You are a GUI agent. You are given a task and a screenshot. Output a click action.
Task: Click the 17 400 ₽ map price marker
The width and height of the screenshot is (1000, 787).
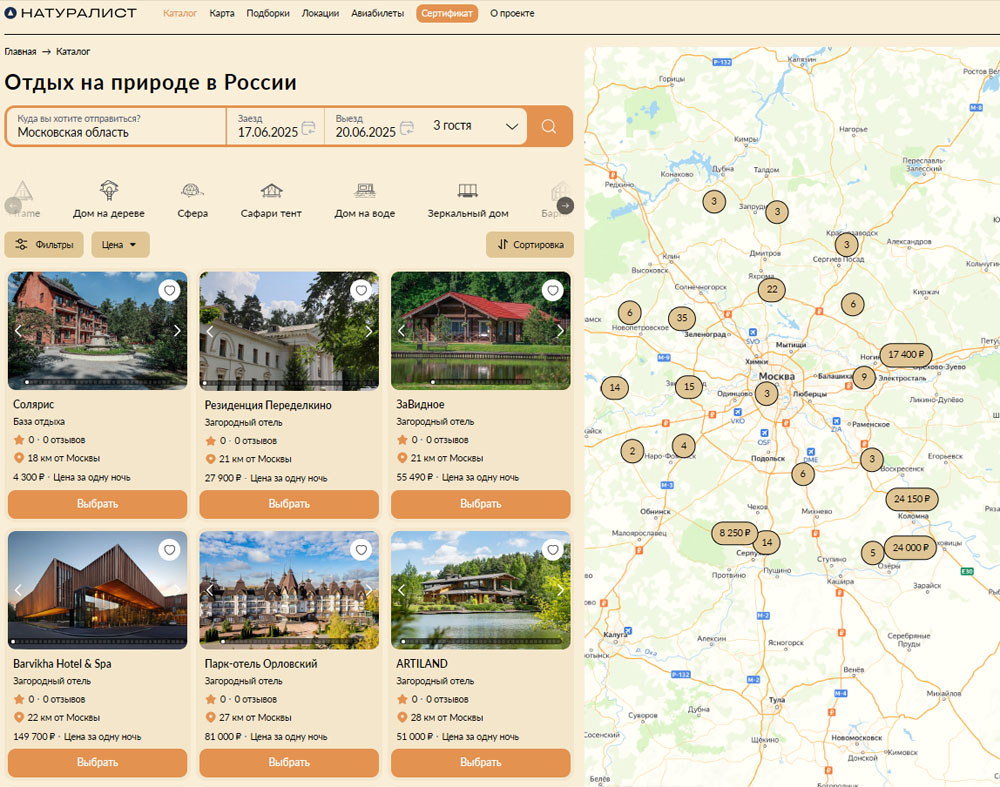(906, 355)
